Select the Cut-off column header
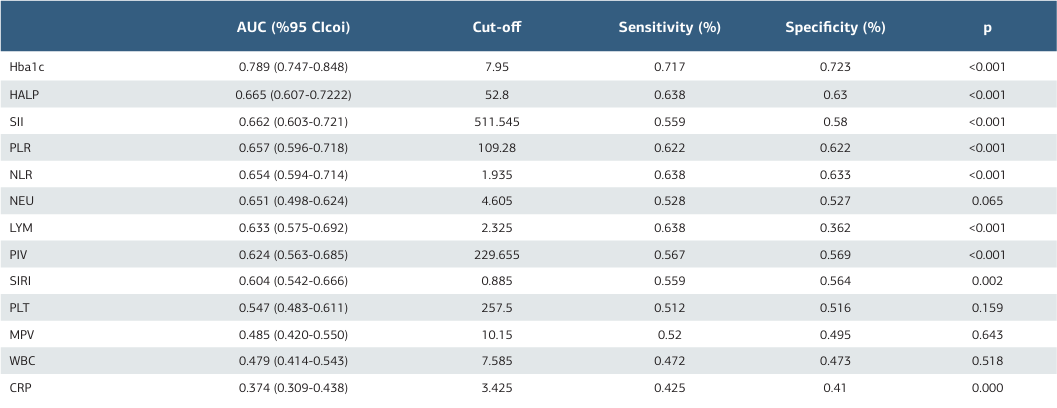This screenshot has width=1057, height=408. [x=497, y=27]
